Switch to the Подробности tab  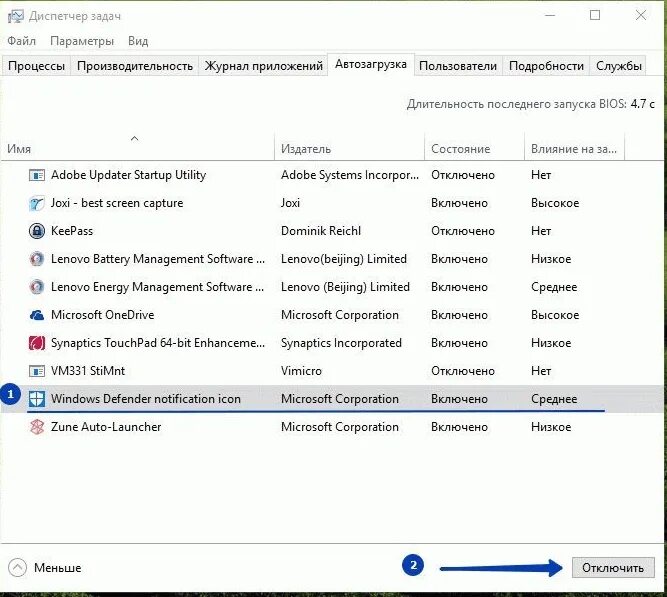tap(546, 66)
